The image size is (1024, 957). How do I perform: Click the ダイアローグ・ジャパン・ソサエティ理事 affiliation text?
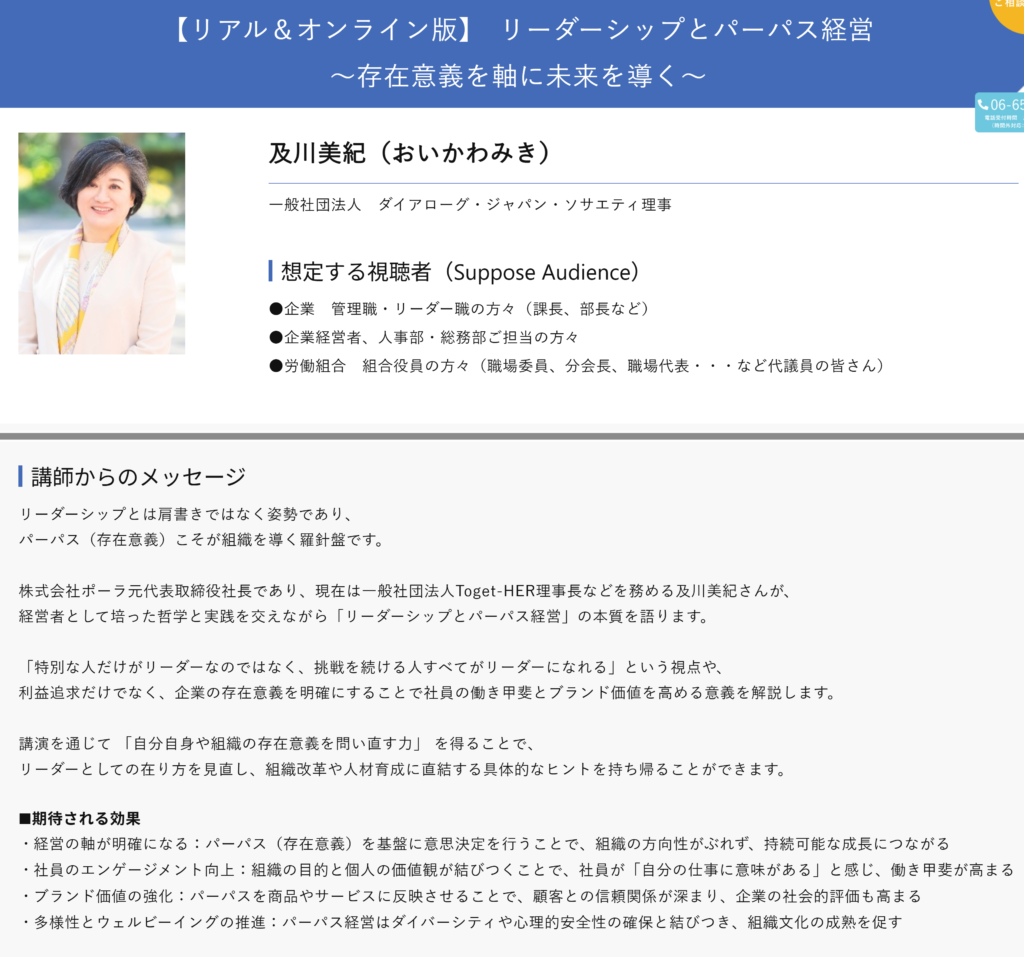click(x=470, y=204)
